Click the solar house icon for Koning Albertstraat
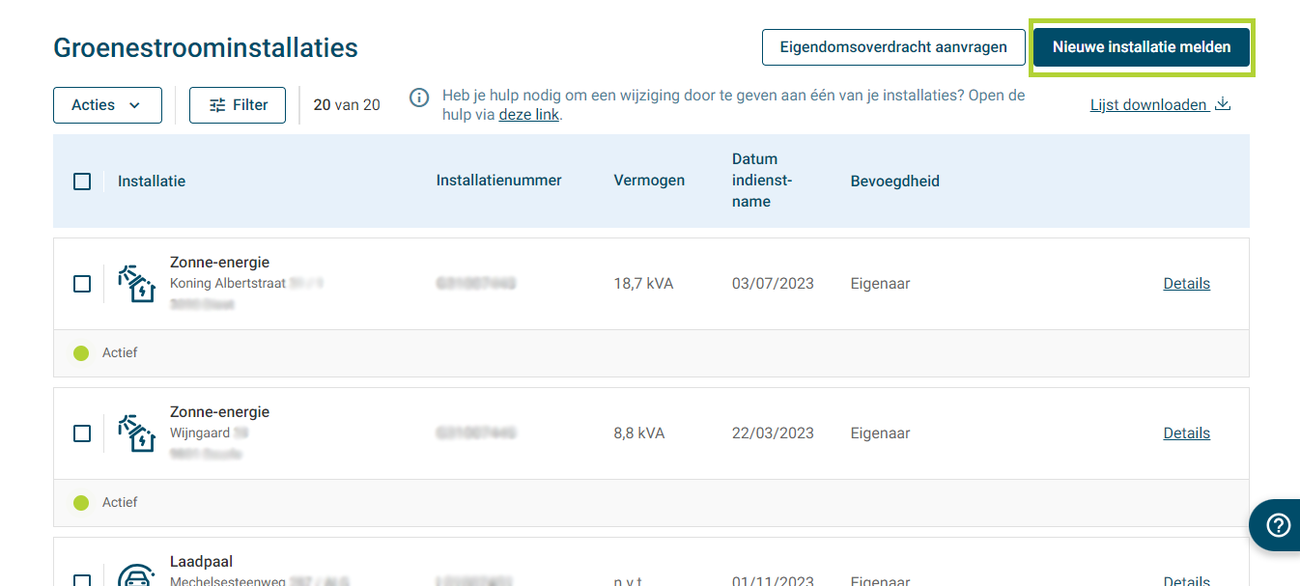 (x=137, y=284)
